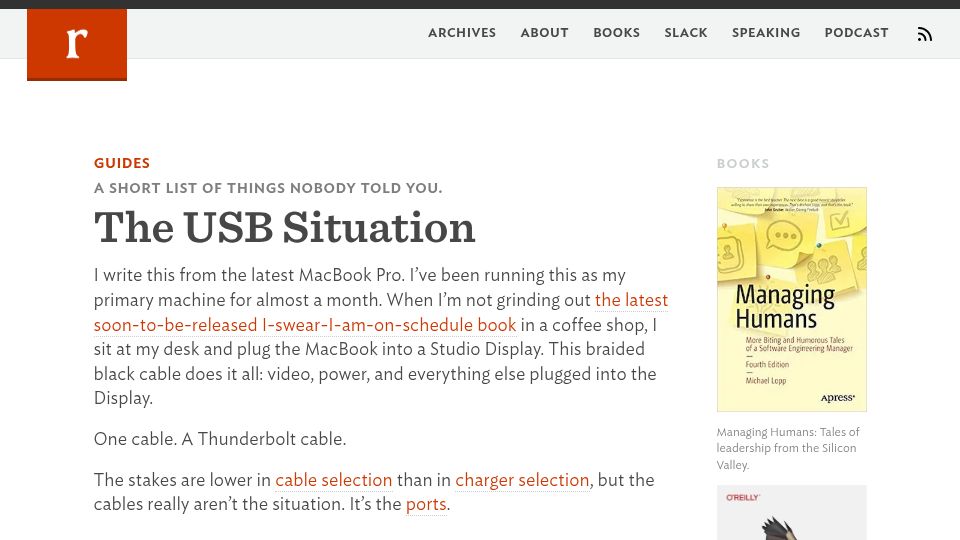960x540 pixels.
Task: Click the 'Managing Humans: Tales of leadership' caption
Action: point(789,448)
